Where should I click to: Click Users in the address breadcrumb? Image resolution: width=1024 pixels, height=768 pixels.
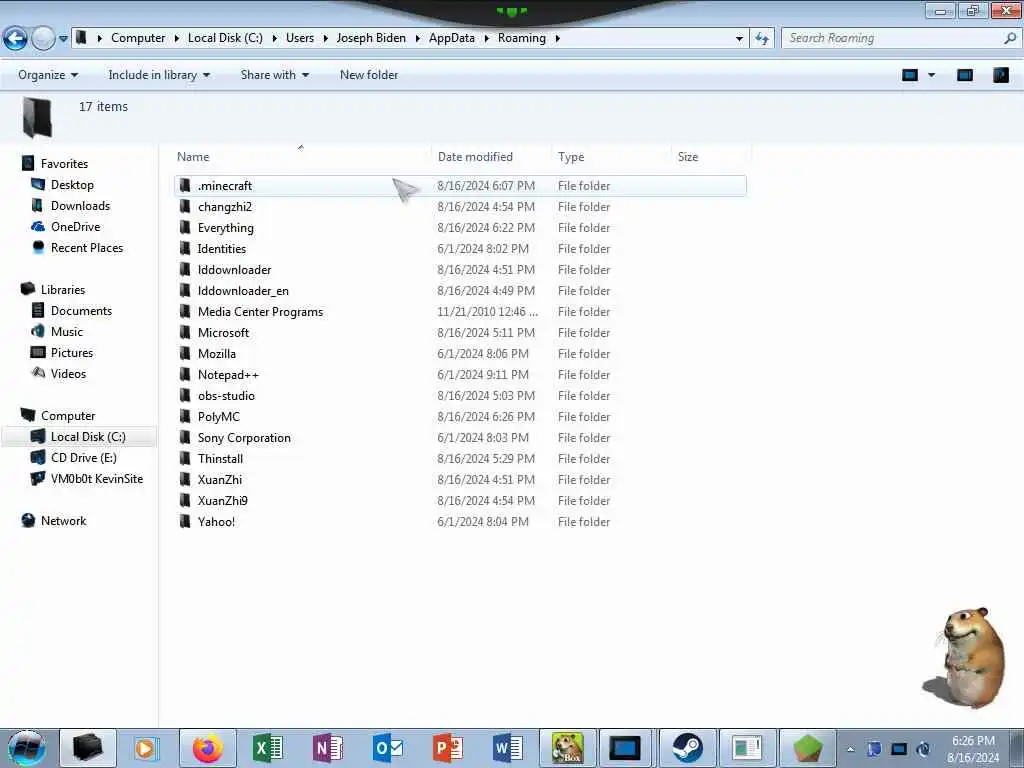[300, 38]
